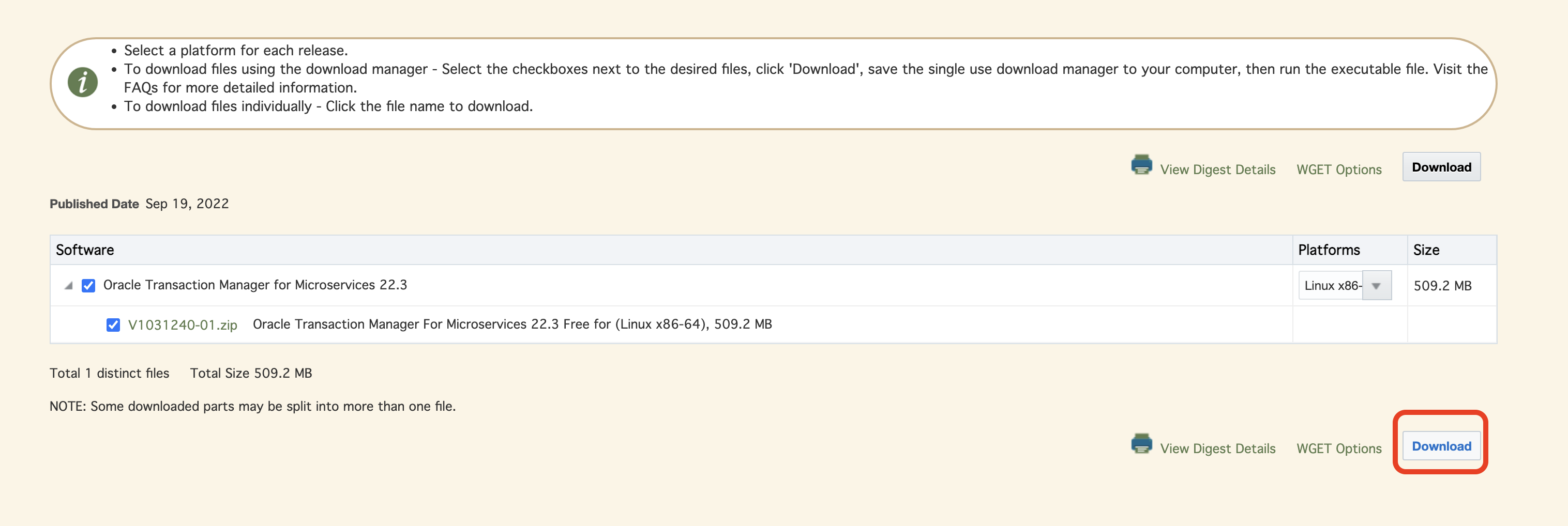Collapse the Oracle Transaction Manager release row
The width and height of the screenshot is (1568, 526).
(69, 286)
